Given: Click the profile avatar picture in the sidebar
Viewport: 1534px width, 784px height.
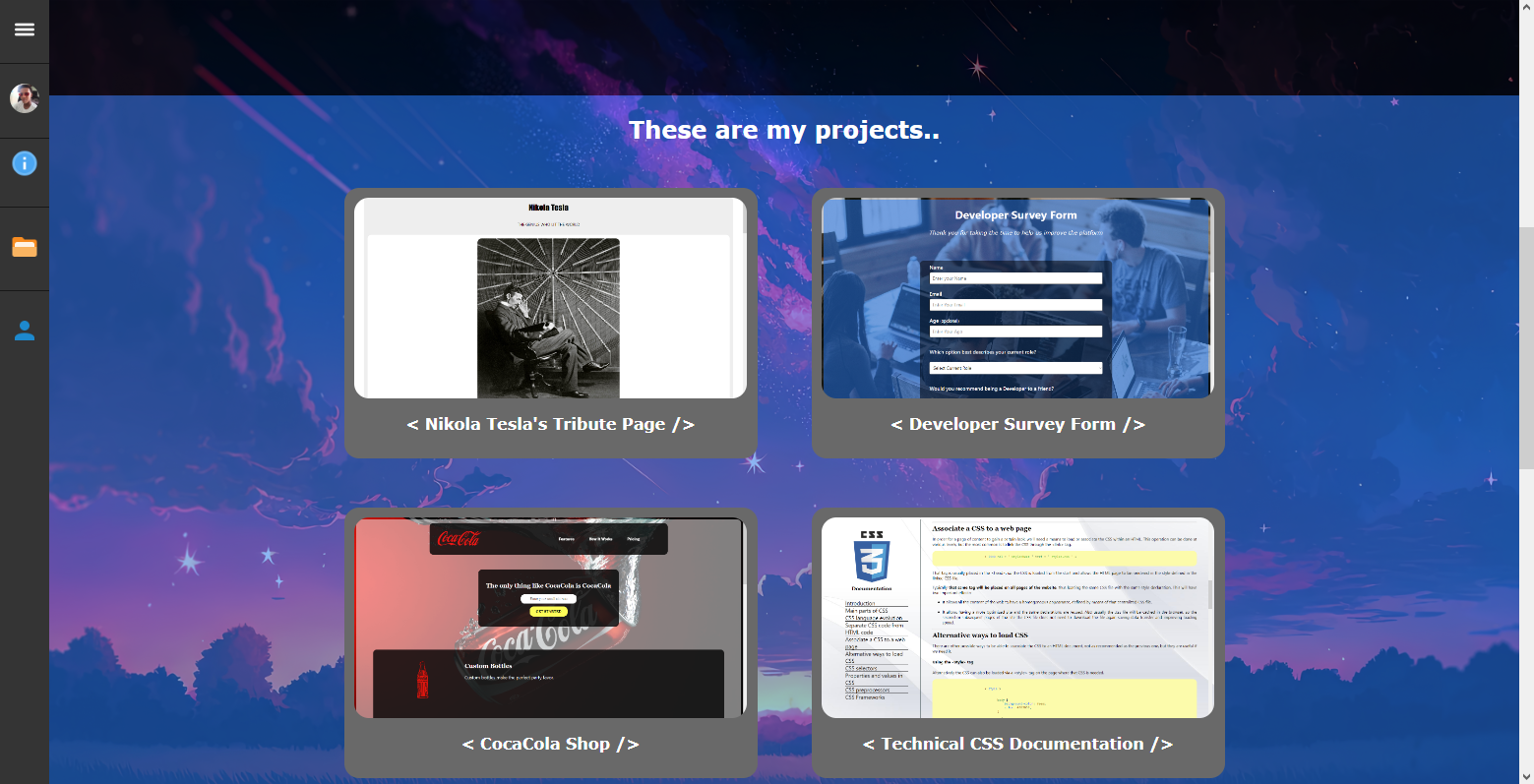Looking at the screenshot, I should (x=24, y=97).
